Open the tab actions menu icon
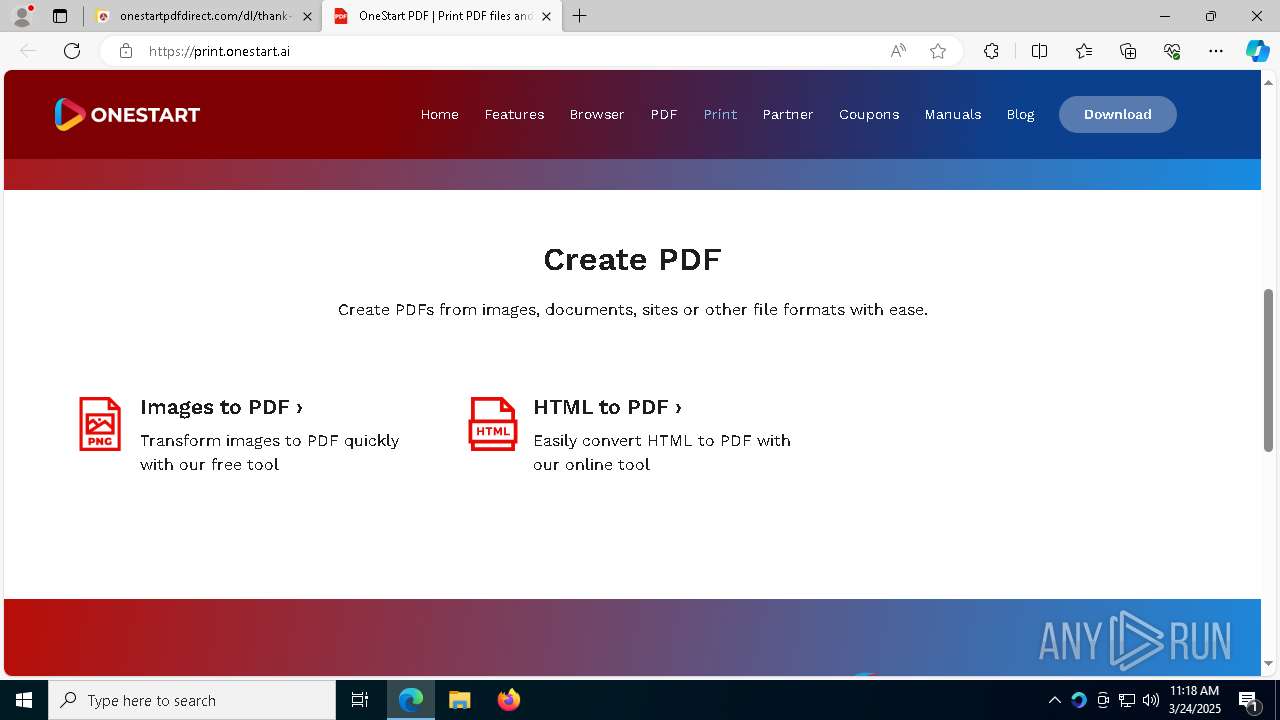This screenshot has height=720, width=1280. point(60,16)
